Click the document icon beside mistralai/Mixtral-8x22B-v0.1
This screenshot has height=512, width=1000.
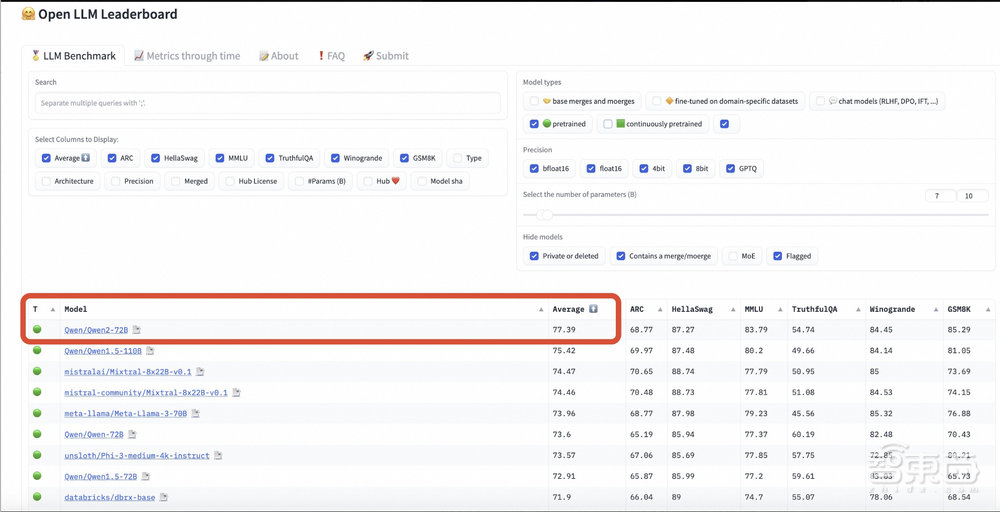tap(199, 371)
